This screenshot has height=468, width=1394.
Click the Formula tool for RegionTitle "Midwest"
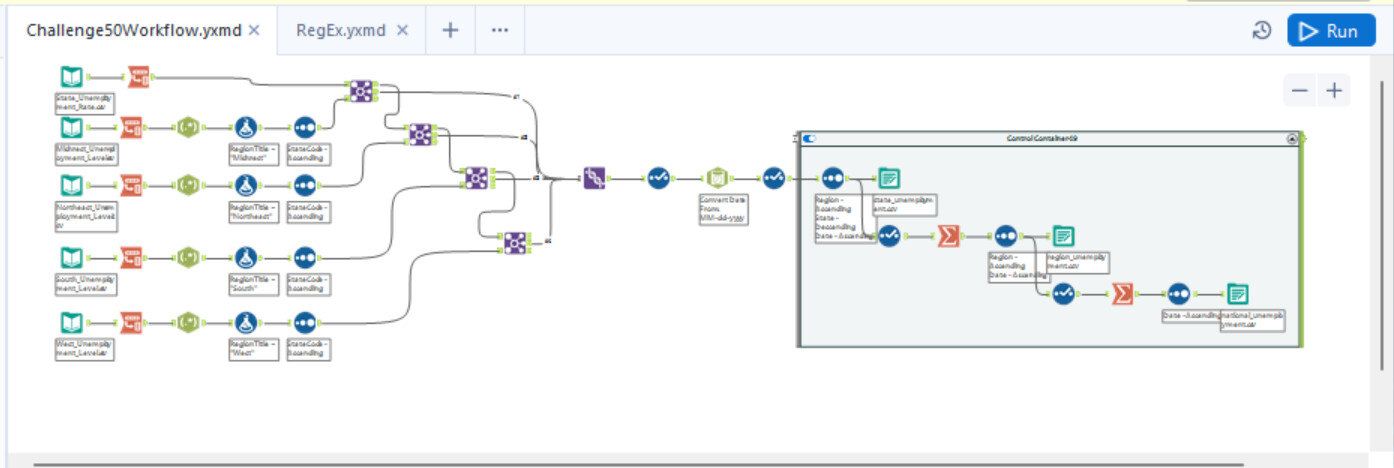pos(246,128)
